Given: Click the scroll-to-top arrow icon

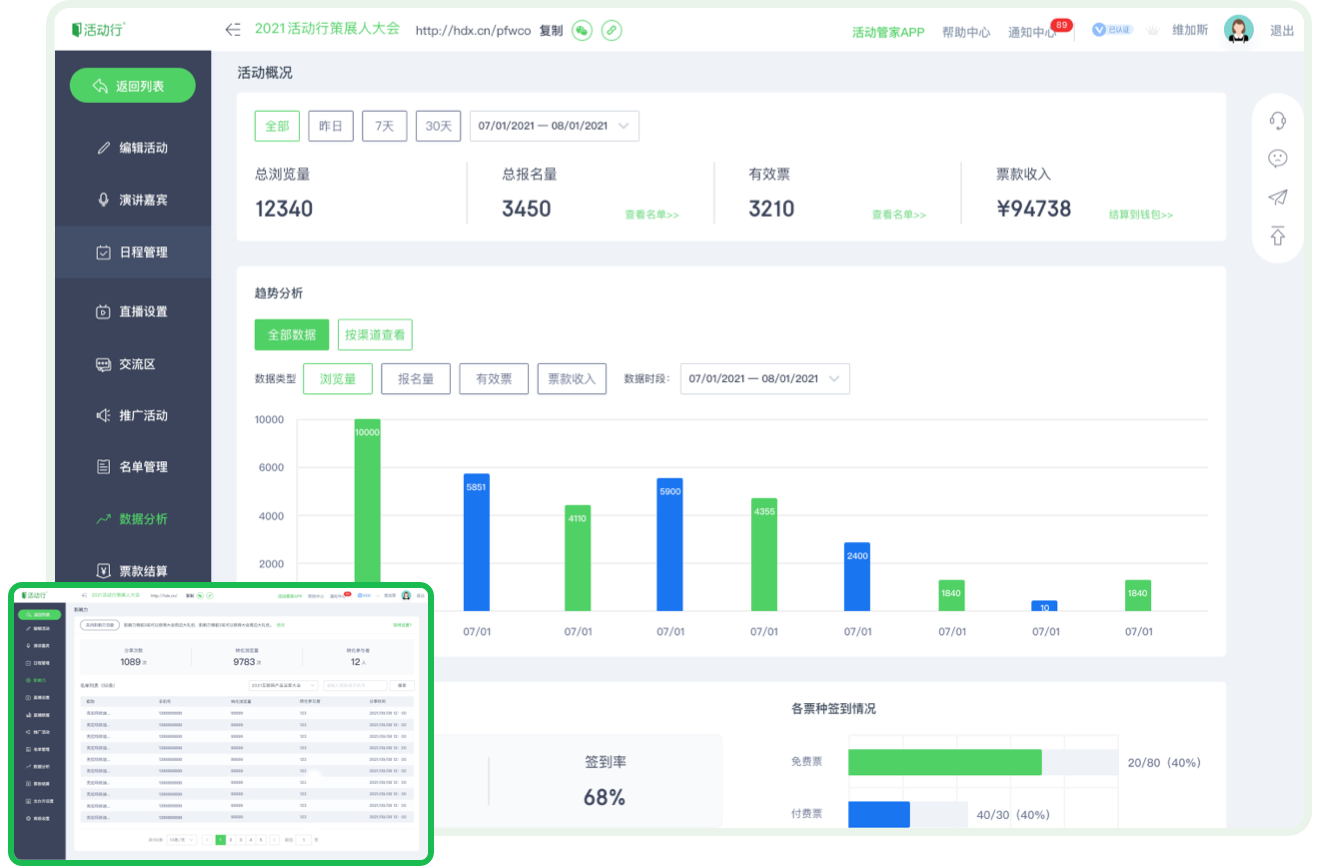Looking at the screenshot, I should [x=1277, y=236].
